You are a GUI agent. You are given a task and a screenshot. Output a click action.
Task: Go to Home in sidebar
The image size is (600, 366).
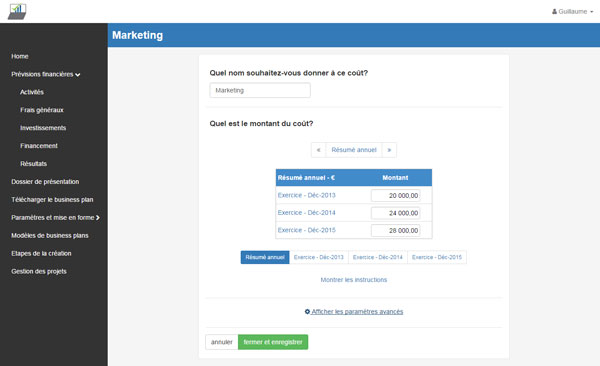20,56
